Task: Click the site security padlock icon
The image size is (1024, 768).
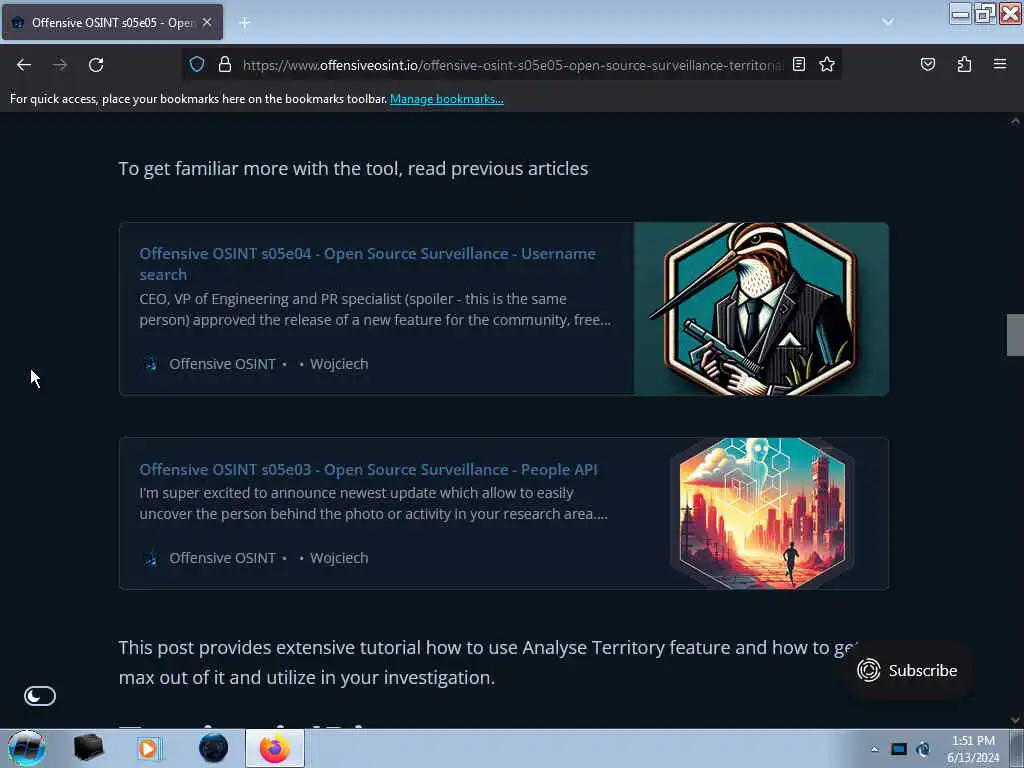Action: tap(225, 65)
